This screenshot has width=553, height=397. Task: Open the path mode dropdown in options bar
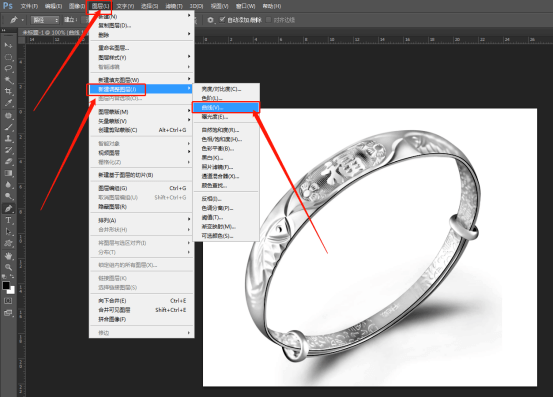[45, 20]
